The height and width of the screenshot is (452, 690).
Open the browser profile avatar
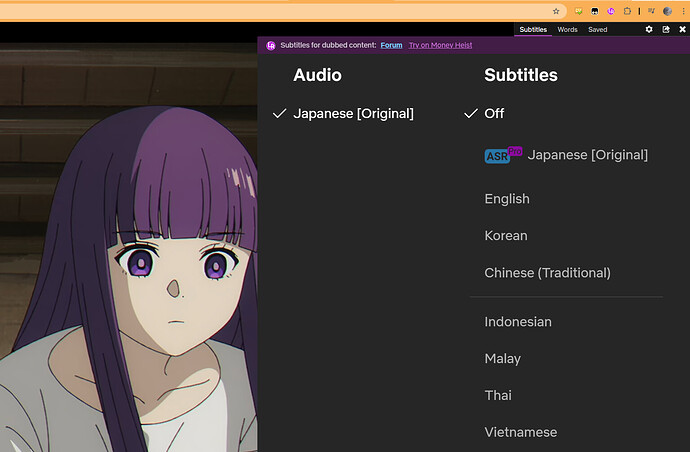[x=667, y=11]
